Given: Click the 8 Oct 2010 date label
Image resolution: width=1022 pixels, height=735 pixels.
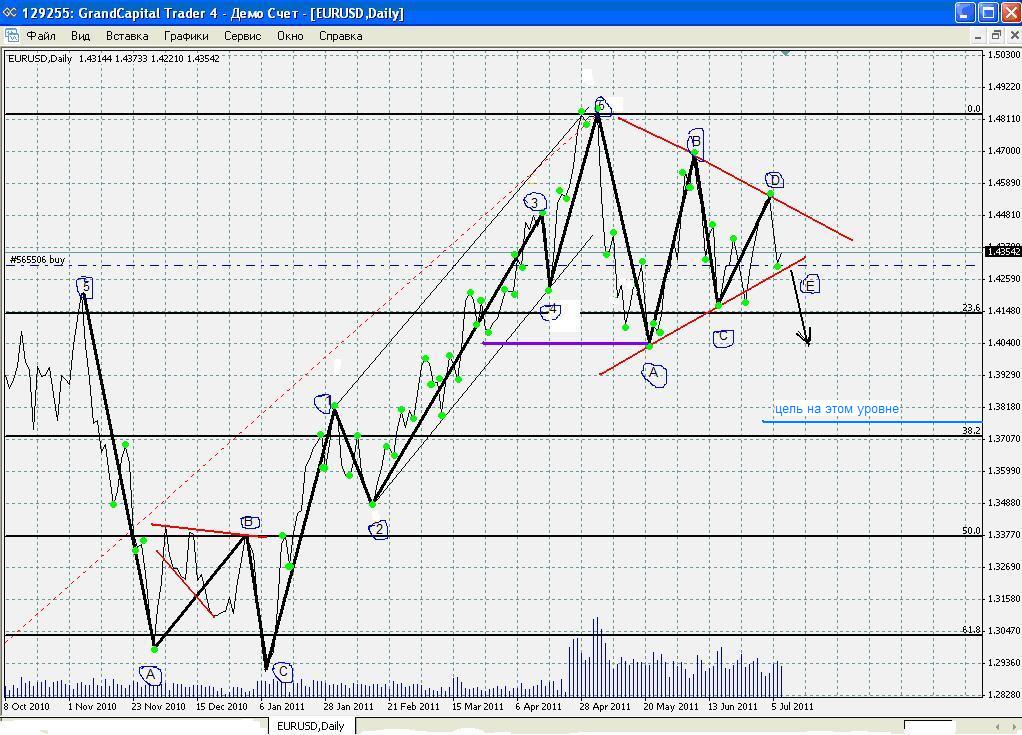Looking at the screenshot, I should point(27,706).
